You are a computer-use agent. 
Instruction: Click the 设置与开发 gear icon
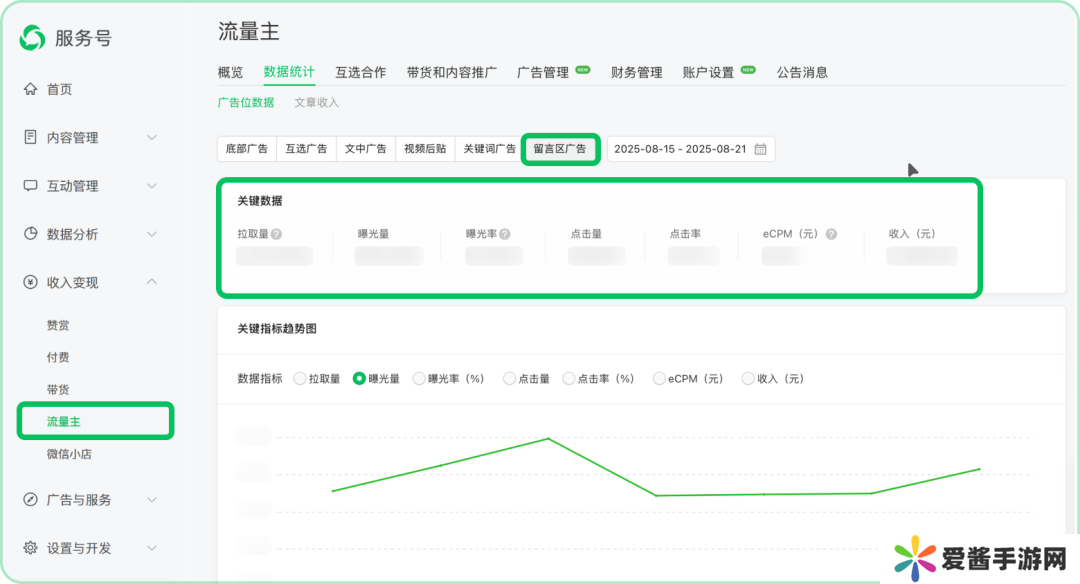[30, 548]
